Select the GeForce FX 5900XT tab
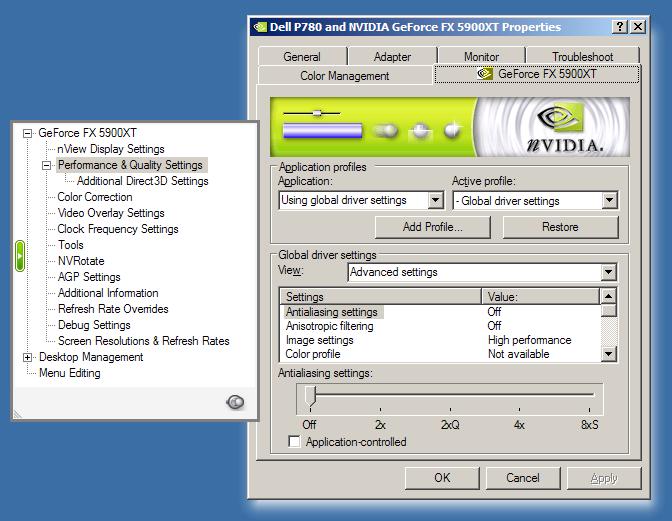This screenshot has width=672, height=521. pos(537,74)
